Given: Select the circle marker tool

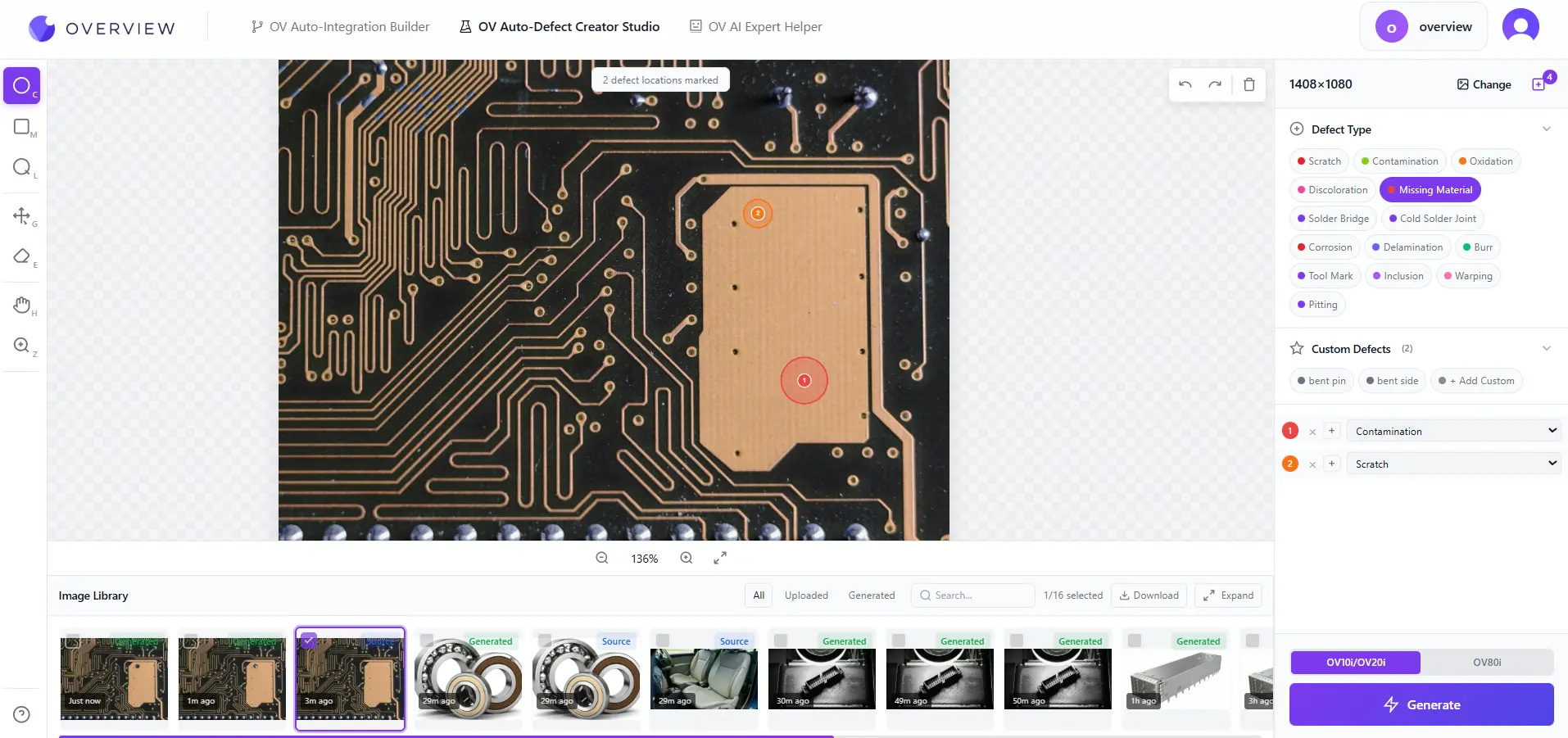Looking at the screenshot, I should pyautogui.click(x=22, y=86).
